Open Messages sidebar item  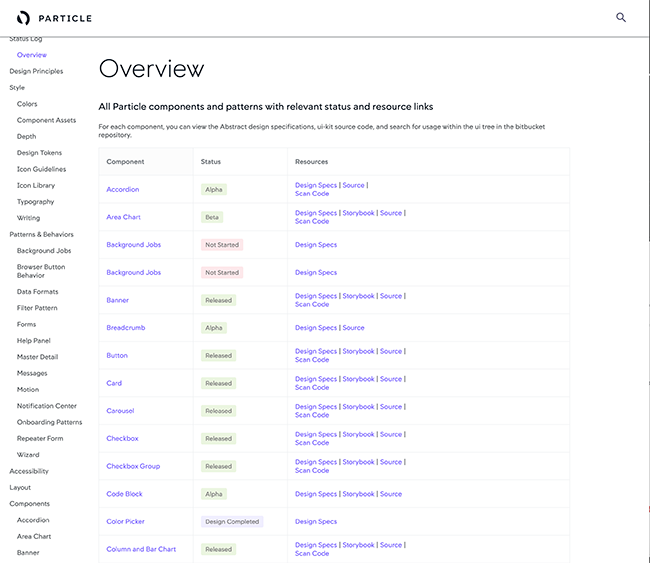(32, 373)
